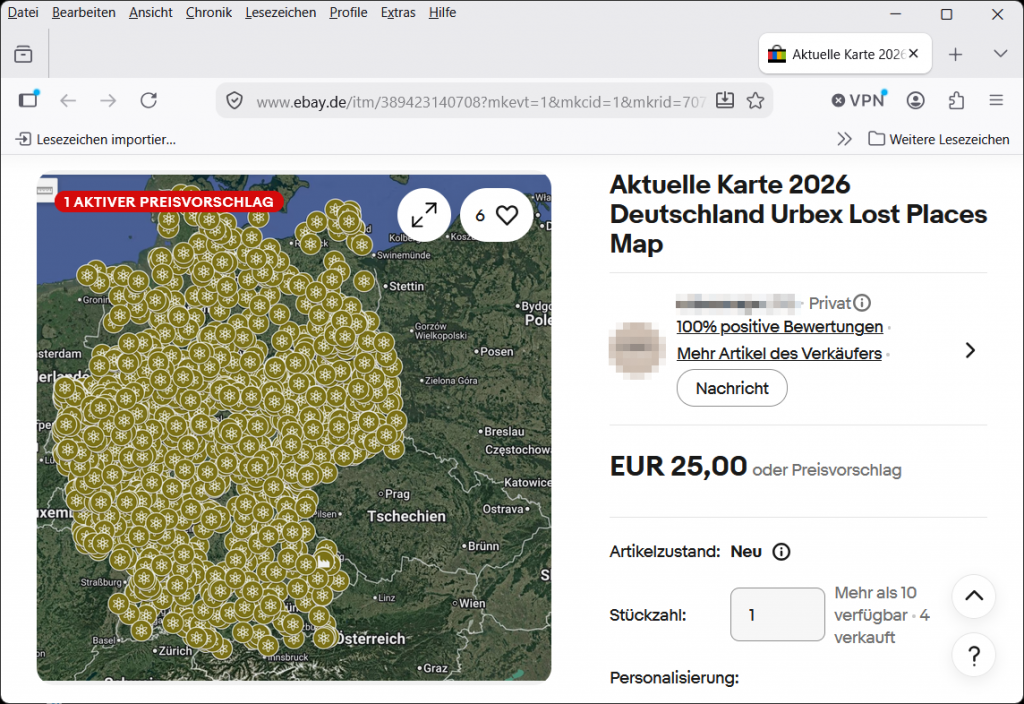1024x704 pixels.
Task: Show Artikelzustand info icon
Action: coord(781,552)
